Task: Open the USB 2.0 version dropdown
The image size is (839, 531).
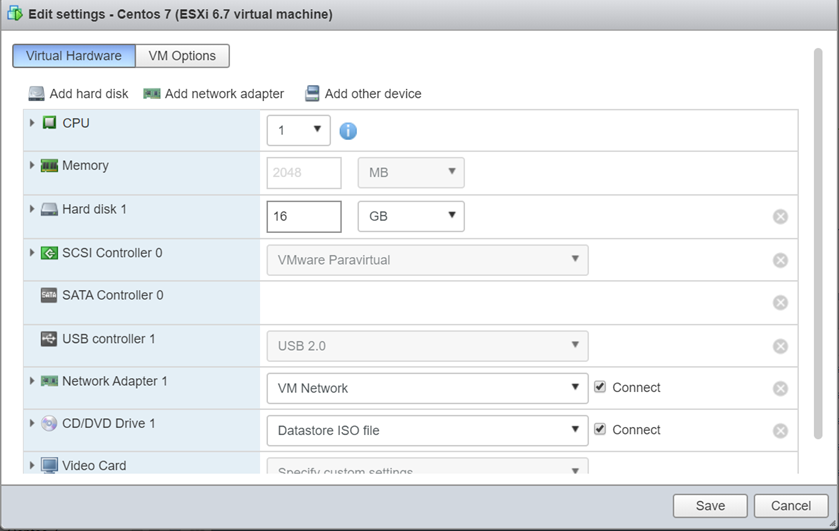Action: 428,346
